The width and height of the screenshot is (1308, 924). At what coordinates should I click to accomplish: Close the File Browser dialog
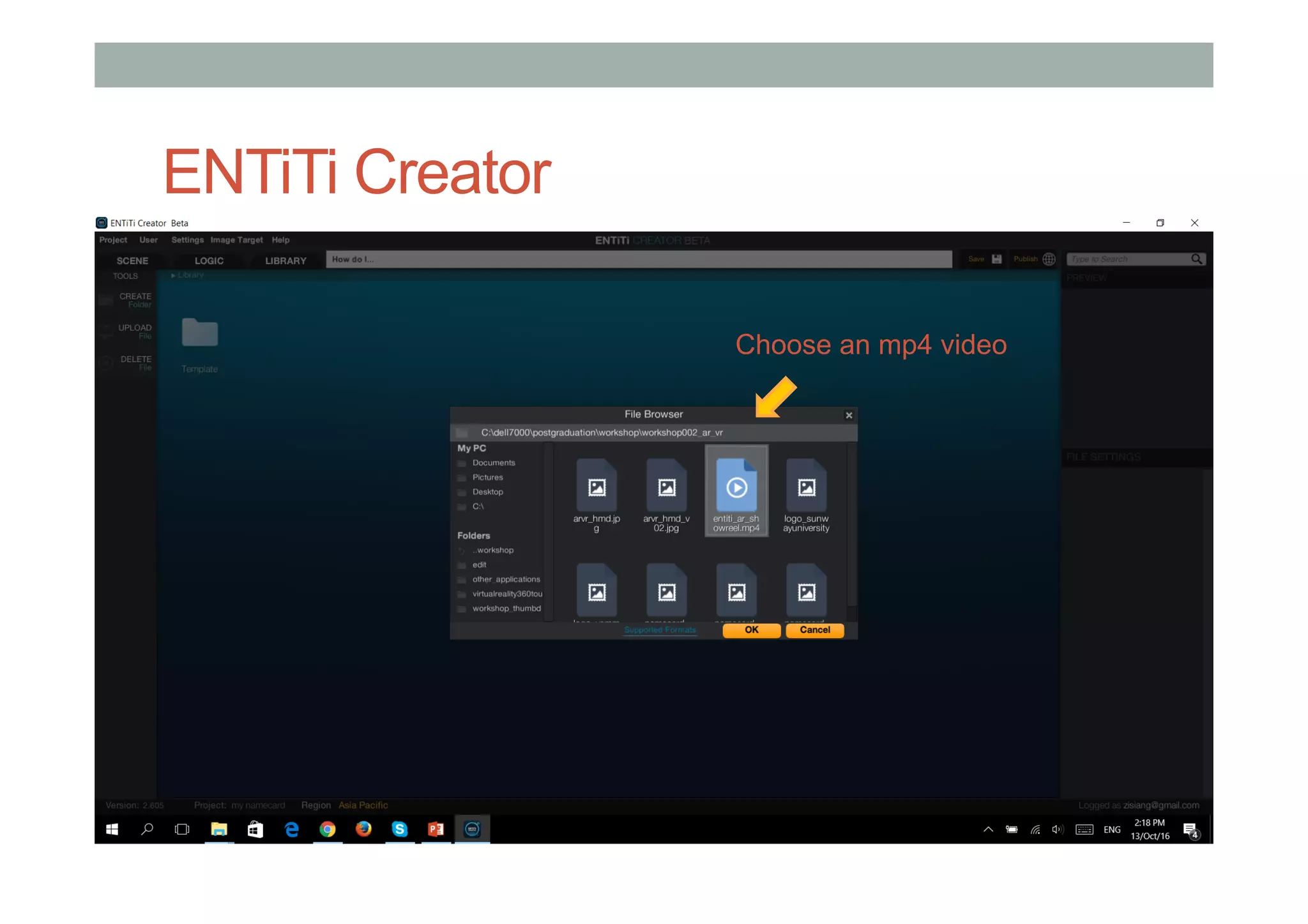click(x=849, y=415)
